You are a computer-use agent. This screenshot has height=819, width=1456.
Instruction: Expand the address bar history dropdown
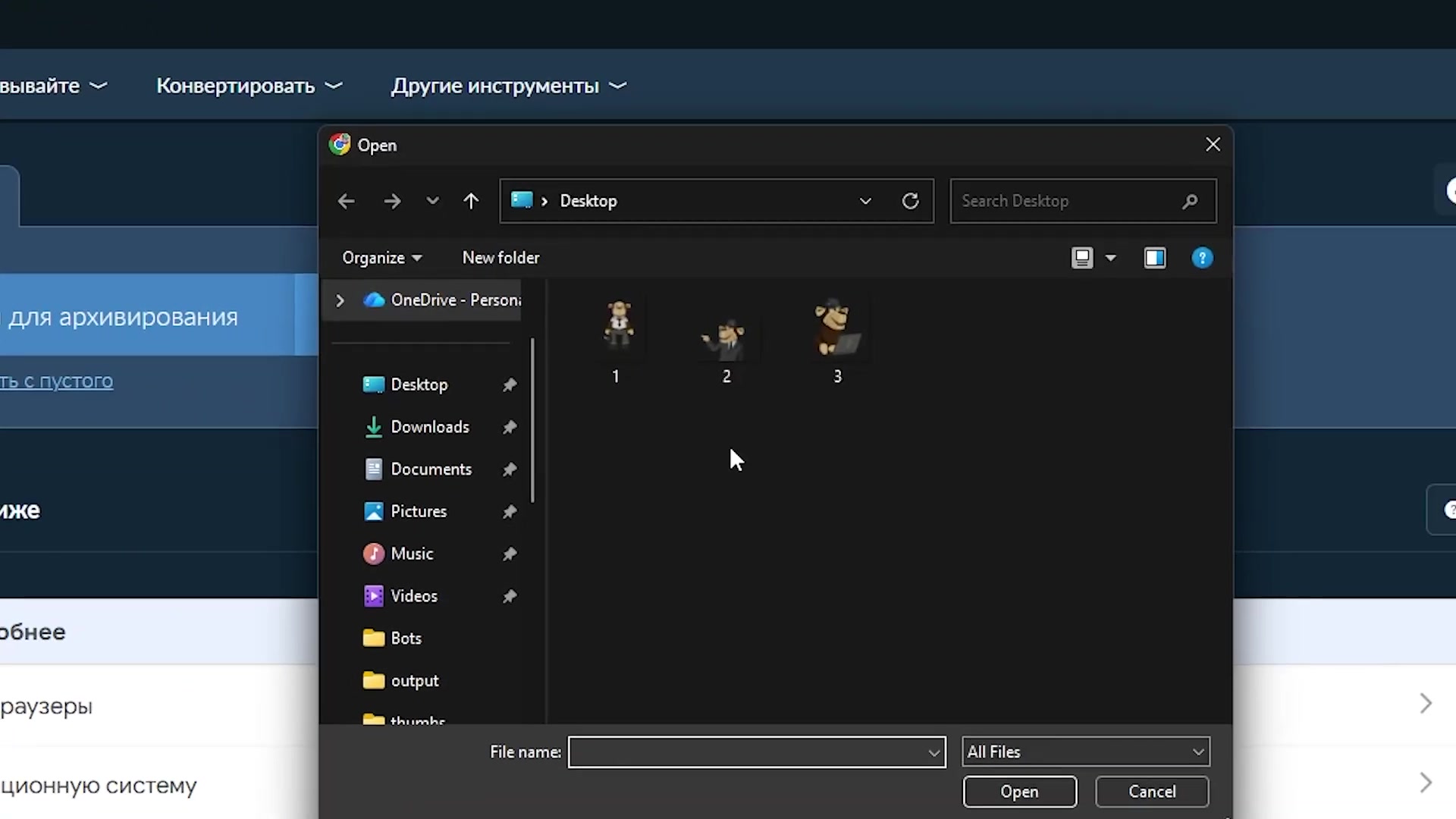[865, 201]
